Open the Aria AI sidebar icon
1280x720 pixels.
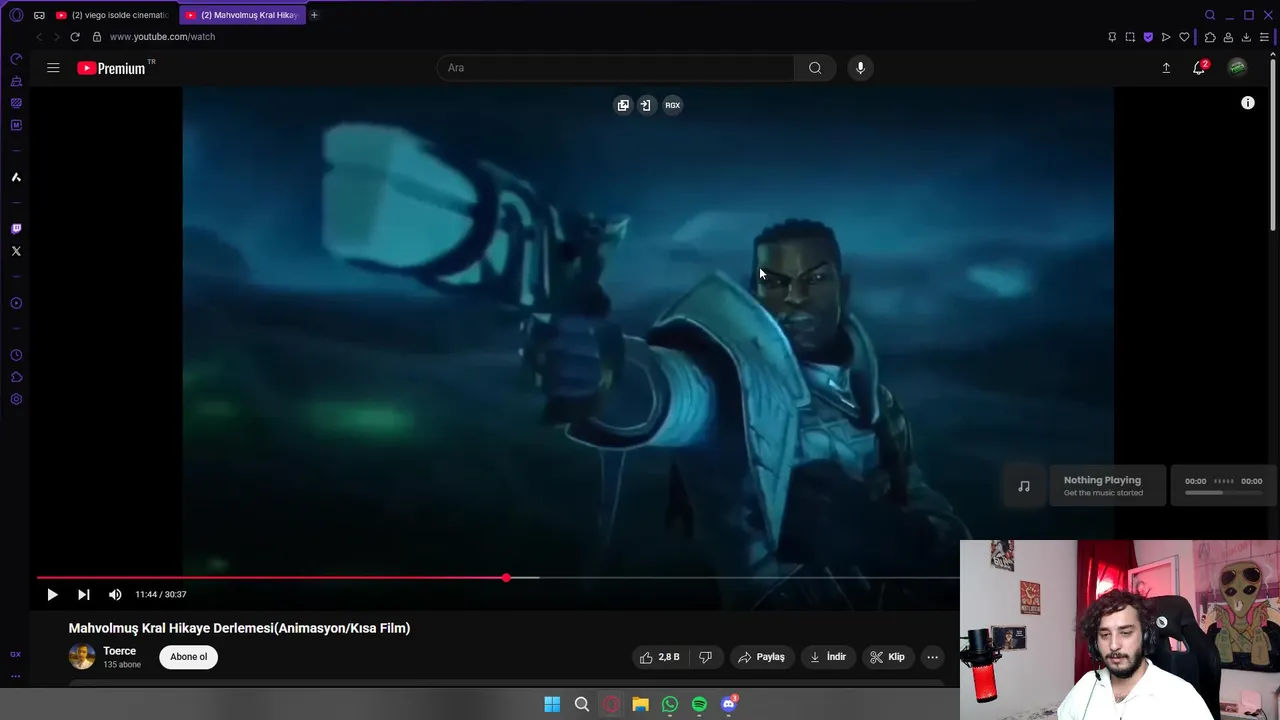click(x=16, y=177)
